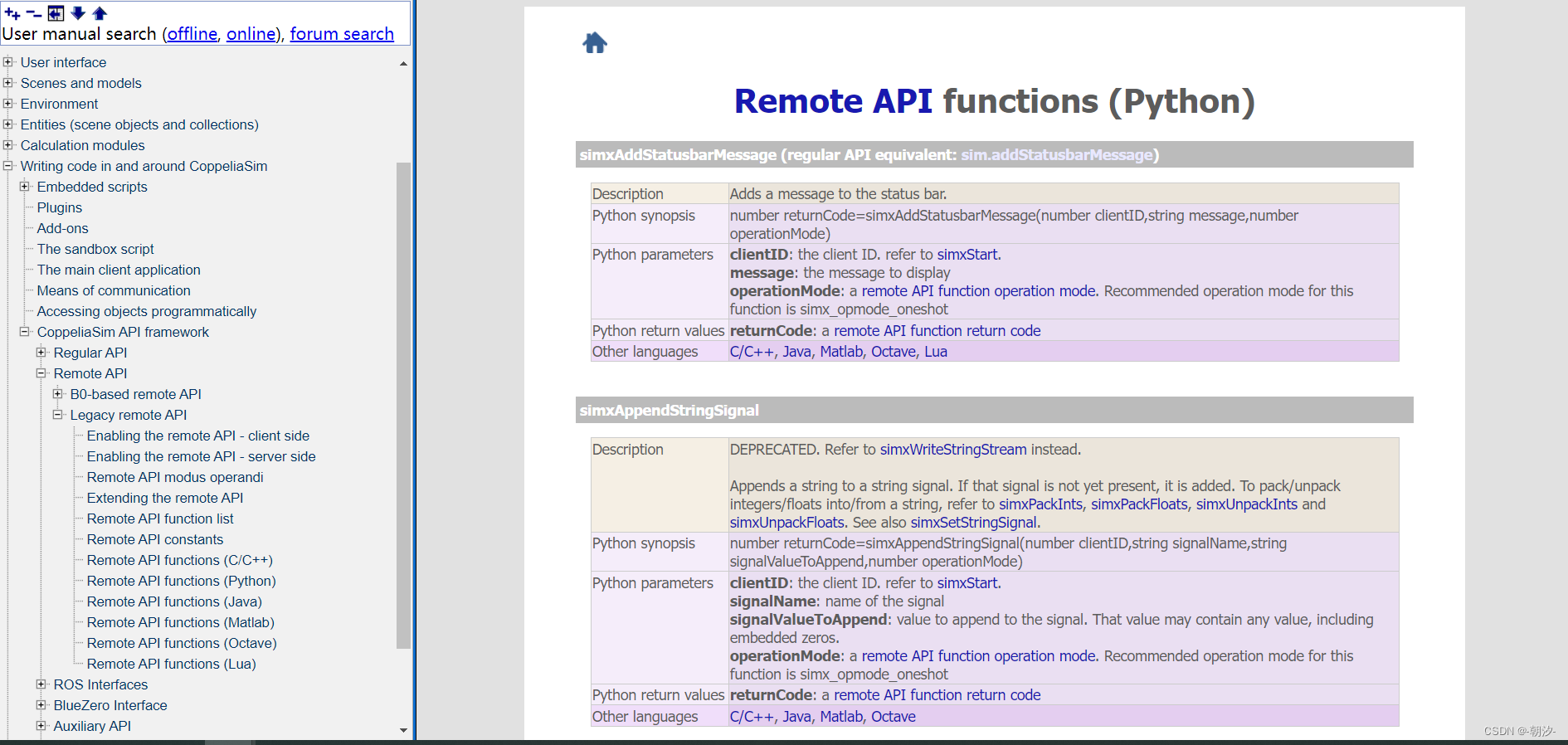Screen dimensions: 1568x745
Task: Open the forum search link
Action: [341, 34]
